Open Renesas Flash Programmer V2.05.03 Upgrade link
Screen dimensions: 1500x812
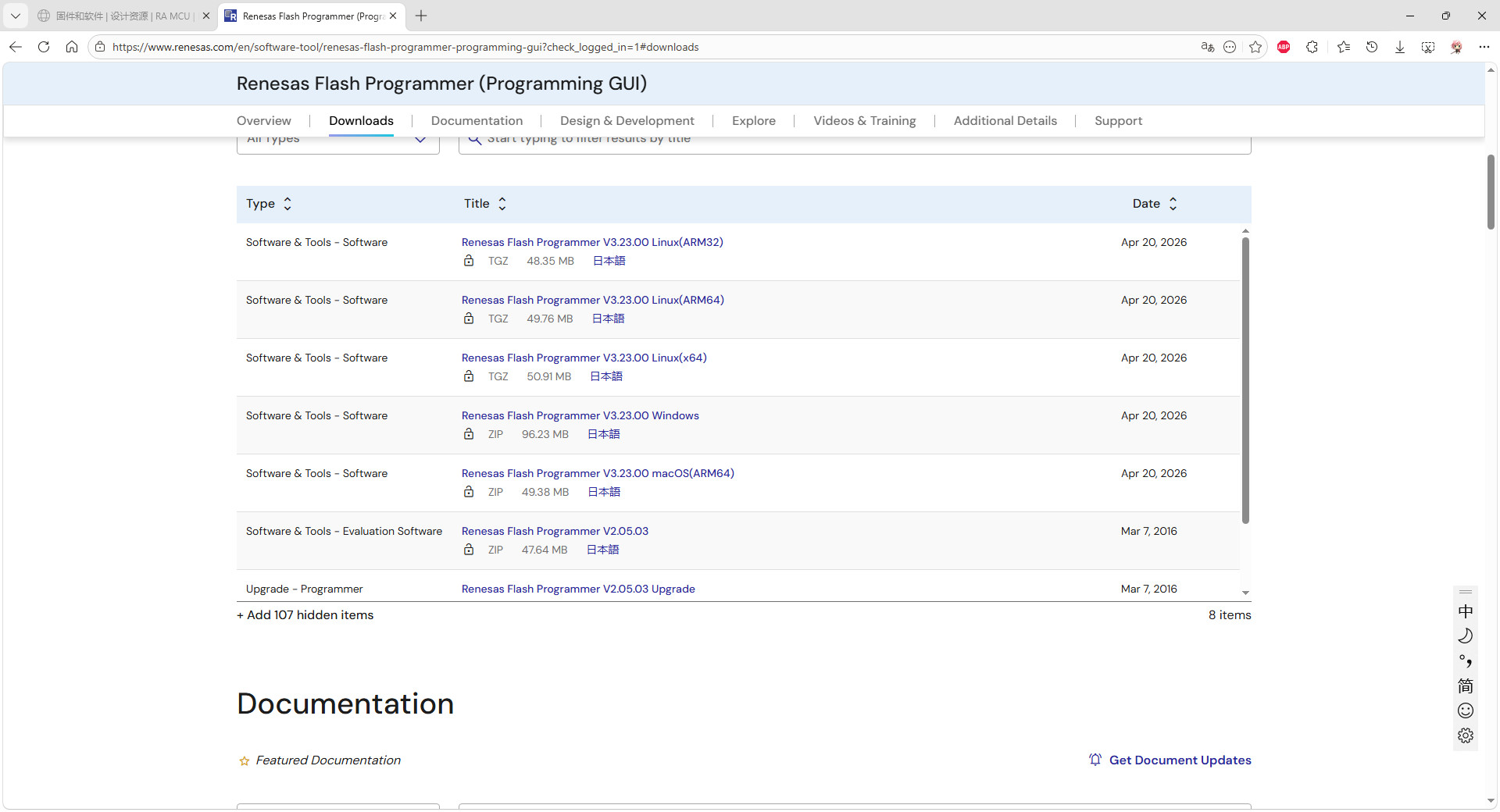pyautogui.click(x=578, y=589)
